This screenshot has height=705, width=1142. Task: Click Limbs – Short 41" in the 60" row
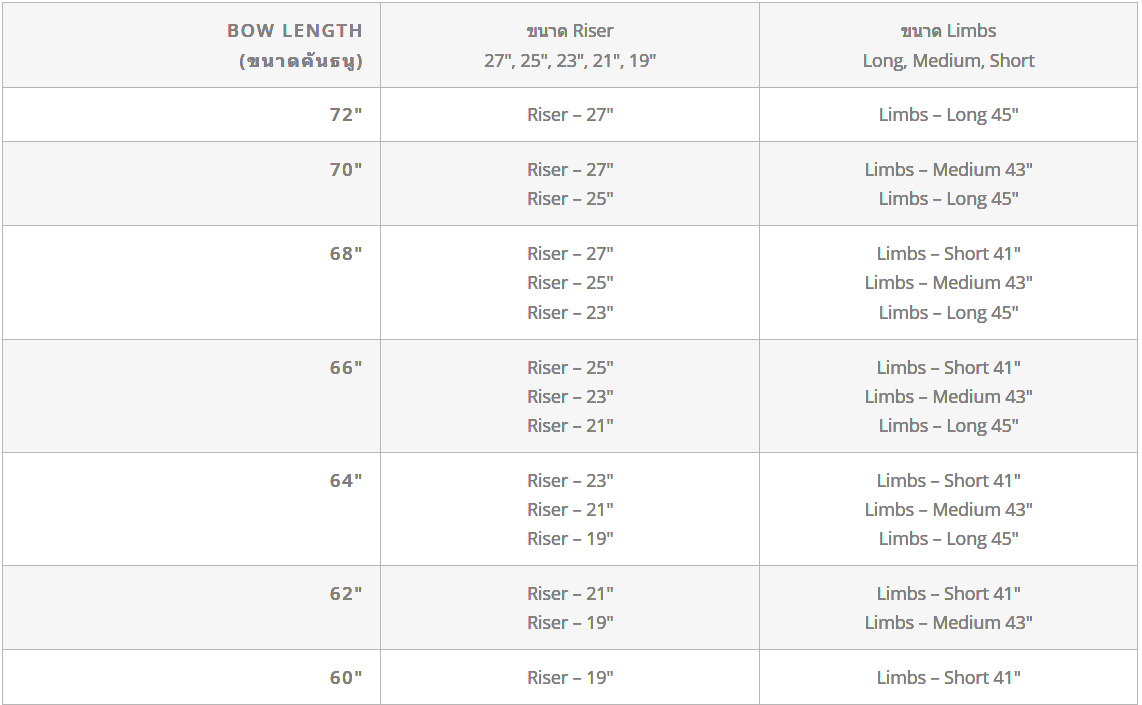click(x=948, y=678)
